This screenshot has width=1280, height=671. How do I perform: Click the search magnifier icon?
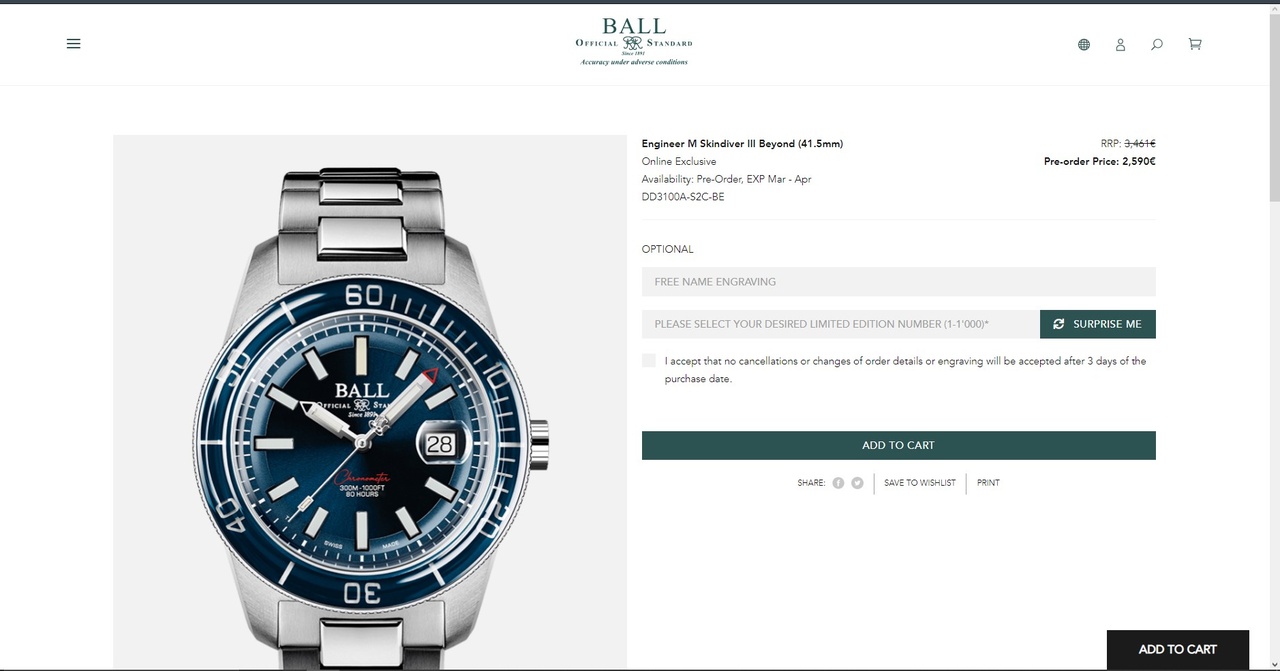[x=1157, y=44]
